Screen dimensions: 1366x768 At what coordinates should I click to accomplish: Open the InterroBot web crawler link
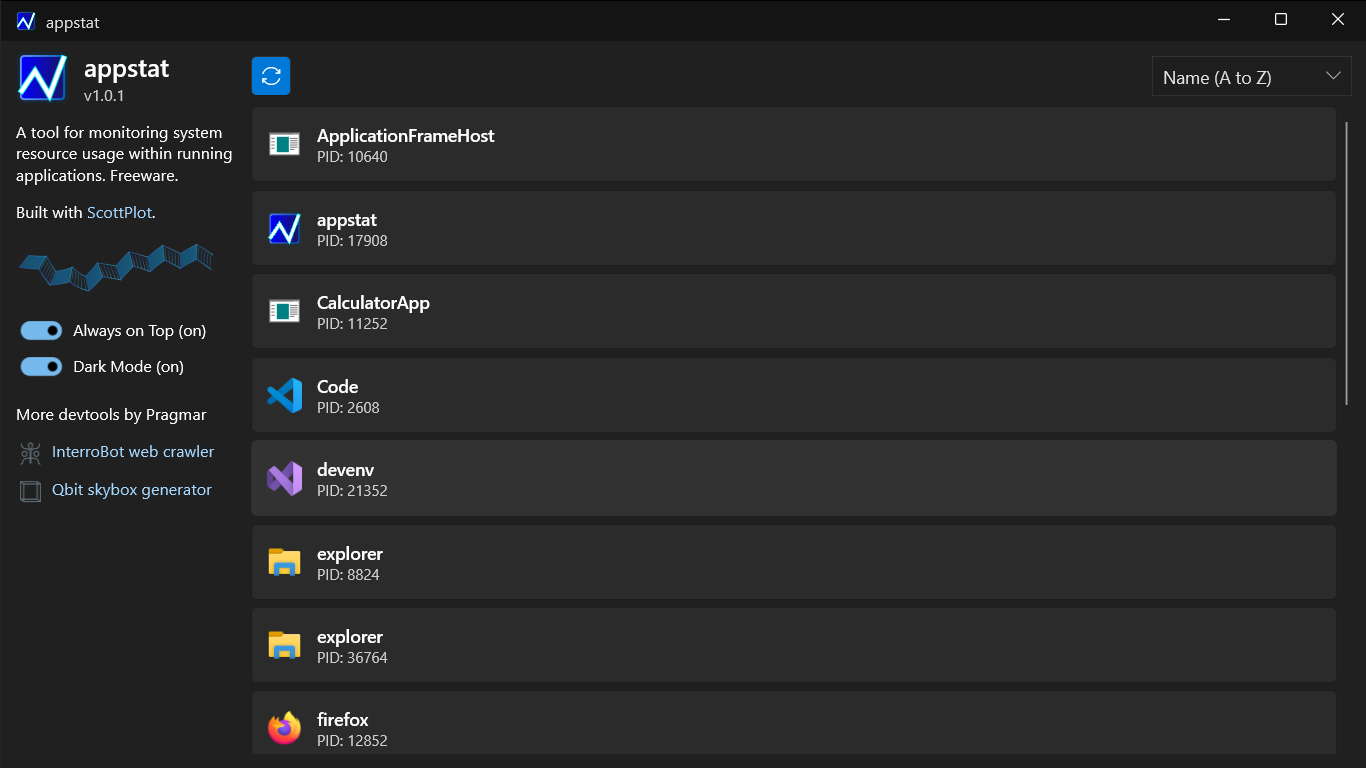click(x=133, y=452)
